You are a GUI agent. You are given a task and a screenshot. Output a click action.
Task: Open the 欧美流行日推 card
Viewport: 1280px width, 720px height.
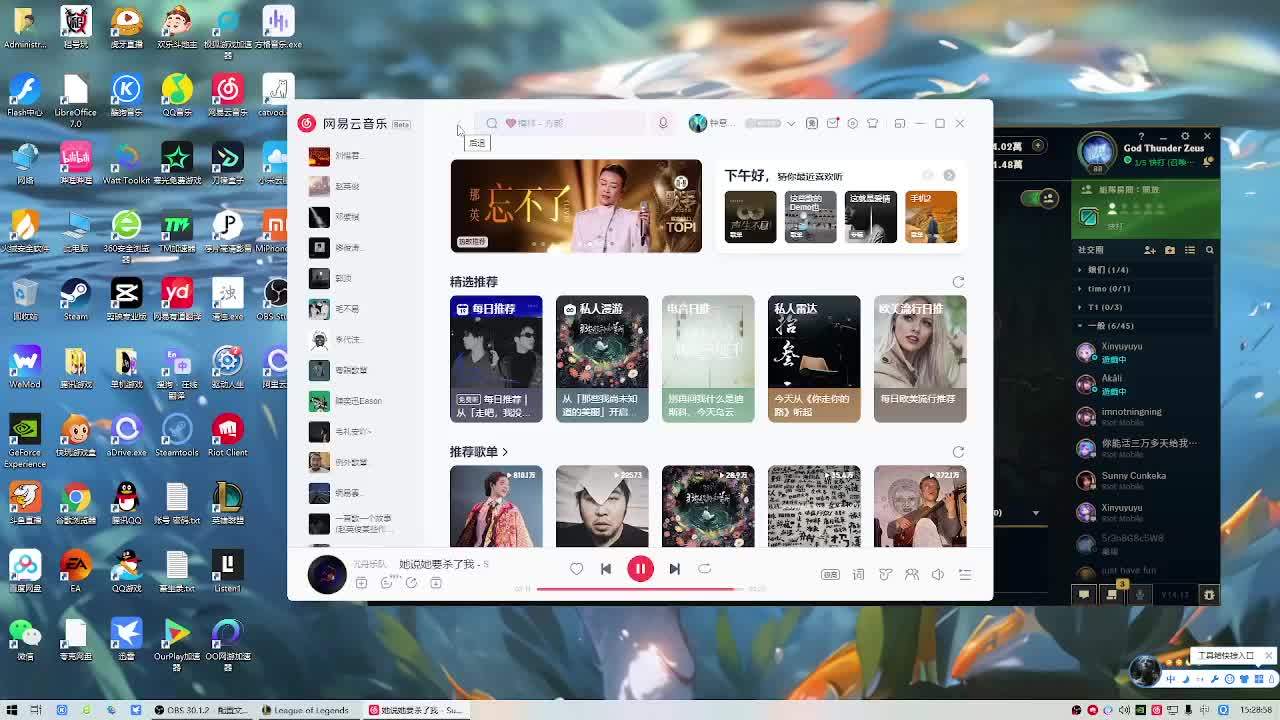pyautogui.click(x=920, y=359)
